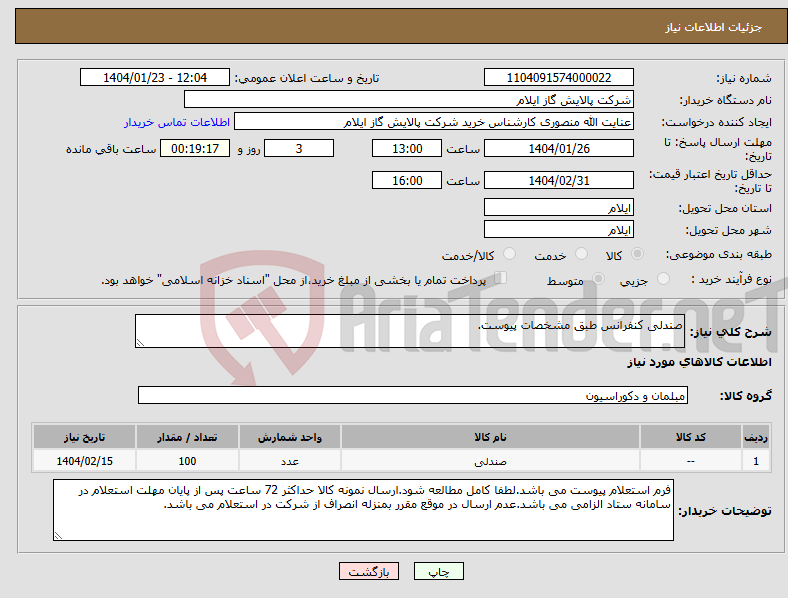Click the جزئیات اطلاعات نیاز header title
This screenshot has width=788, height=598.
(x=714, y=27)
